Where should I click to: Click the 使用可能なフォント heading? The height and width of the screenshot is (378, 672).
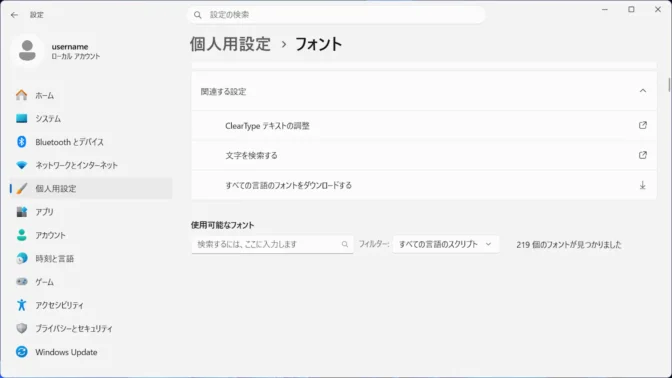pos(222,225)
